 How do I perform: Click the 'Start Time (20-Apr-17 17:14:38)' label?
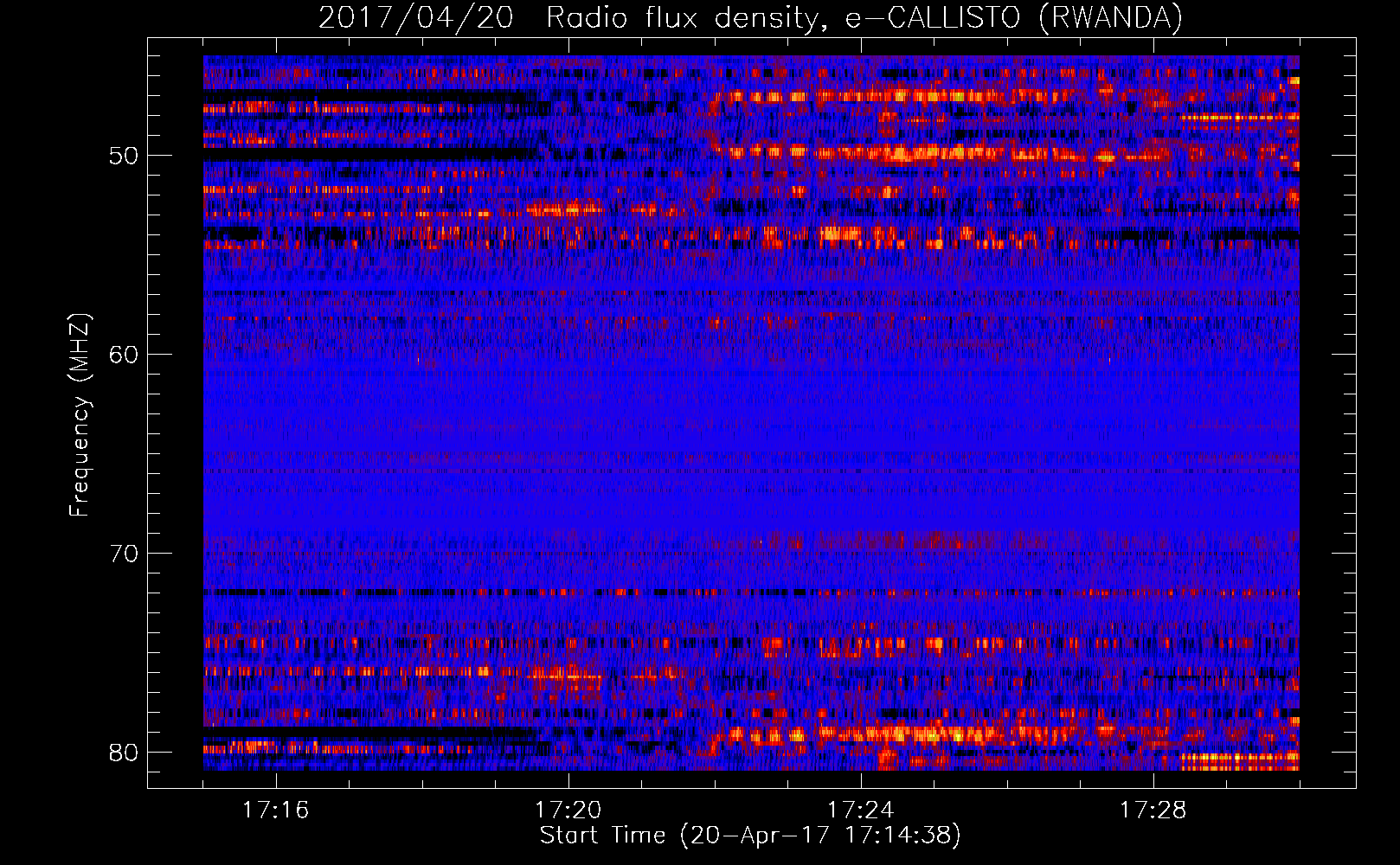click(750, 836)
